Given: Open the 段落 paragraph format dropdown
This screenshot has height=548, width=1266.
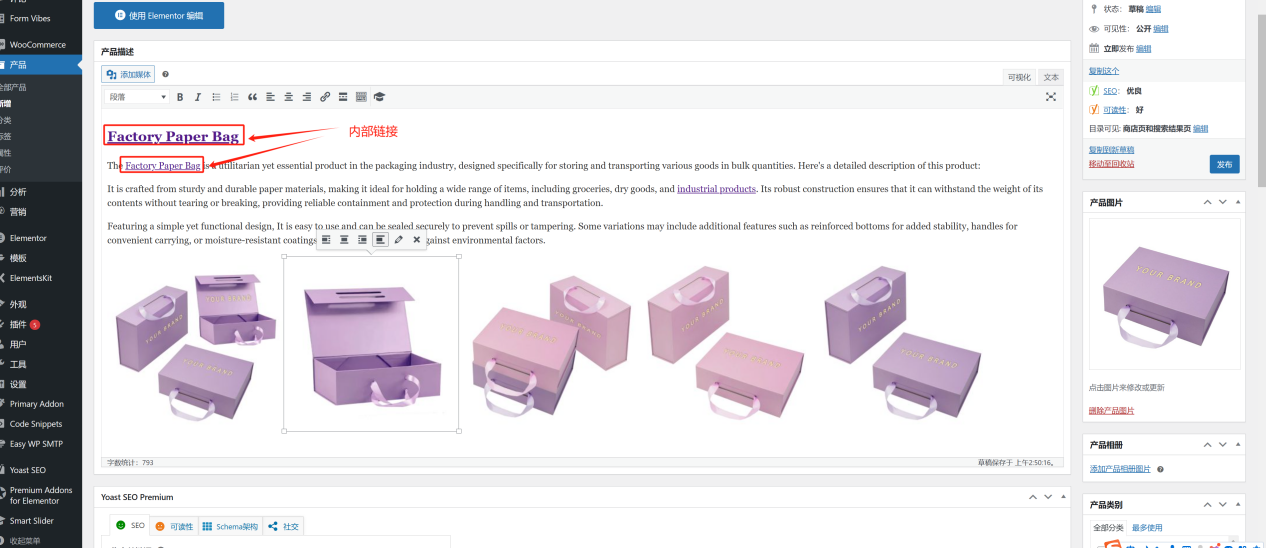Looking at the screenshot, I should pos(137,97).
